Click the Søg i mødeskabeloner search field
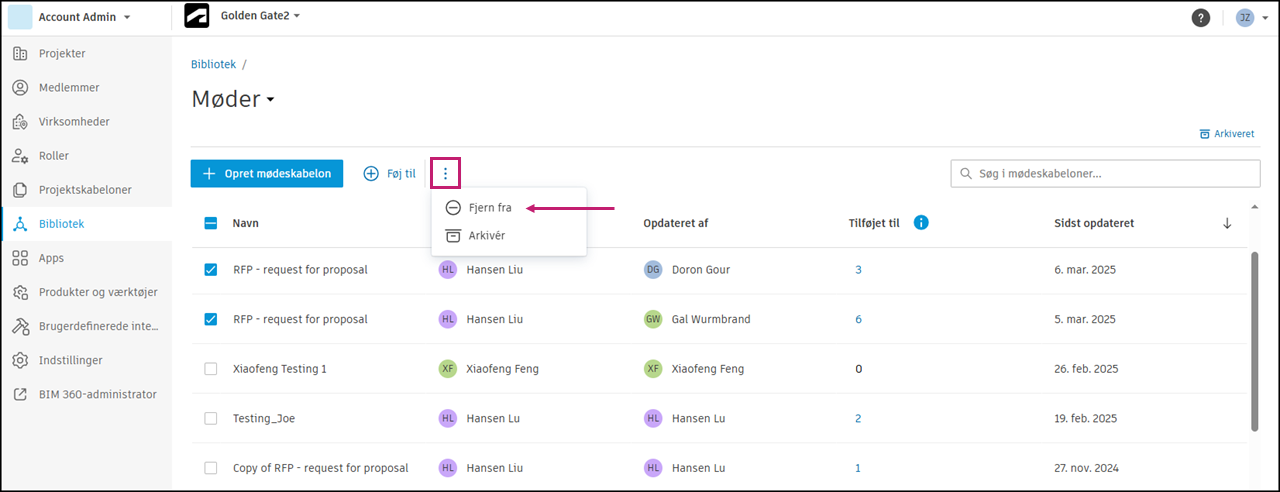Screen dimensions: 1280x492 1105,174
